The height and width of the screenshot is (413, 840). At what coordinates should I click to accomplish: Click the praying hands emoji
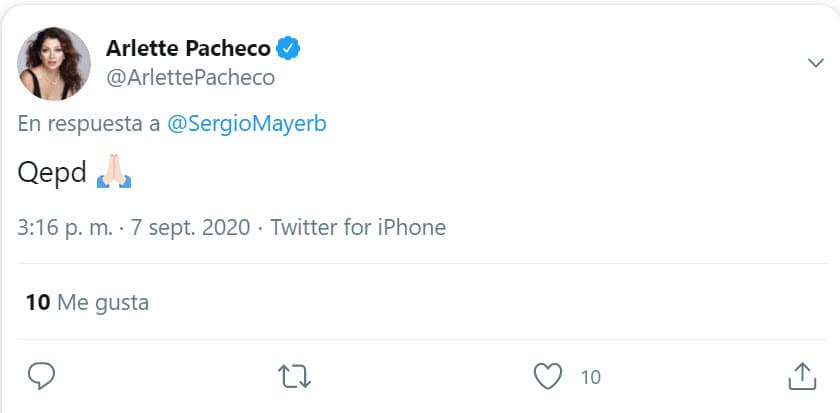tap(114, 173)
